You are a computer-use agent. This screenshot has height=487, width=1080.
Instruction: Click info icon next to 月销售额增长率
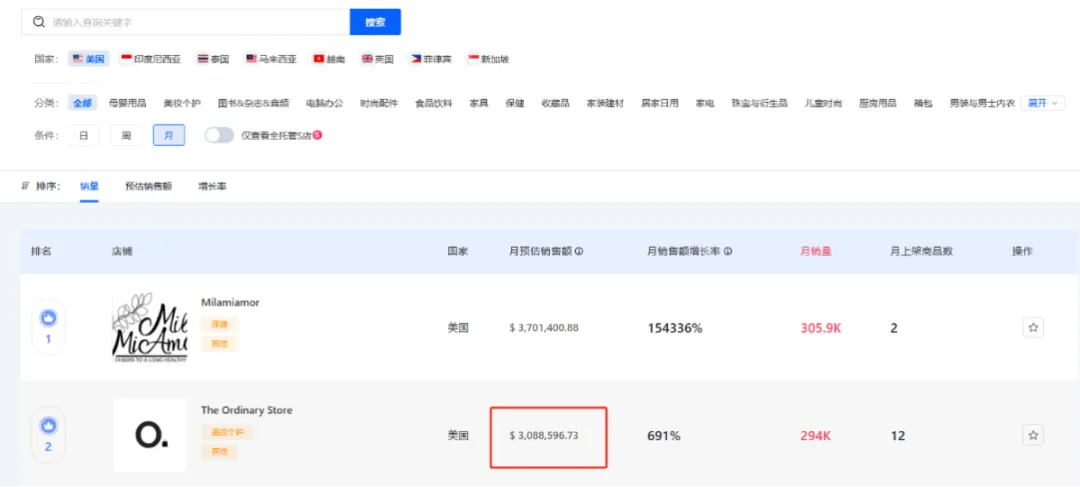point(728,251)
